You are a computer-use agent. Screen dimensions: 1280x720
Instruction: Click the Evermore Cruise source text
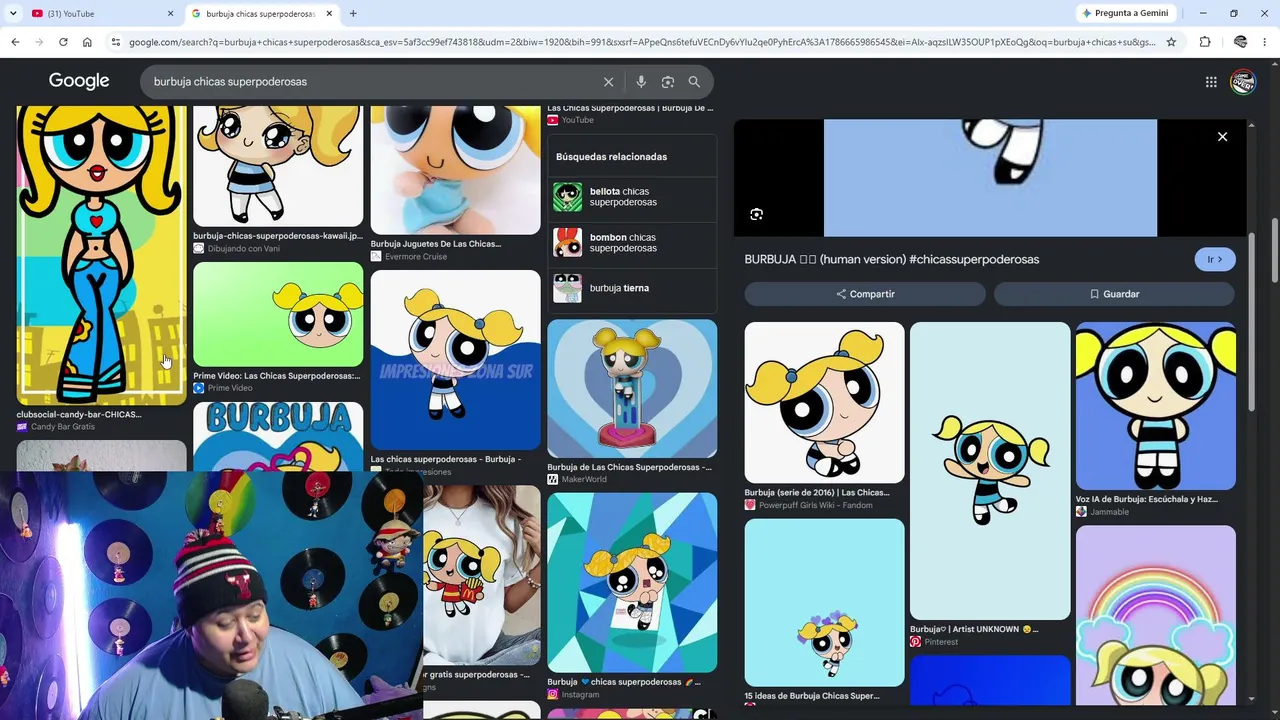coord(415,257)
